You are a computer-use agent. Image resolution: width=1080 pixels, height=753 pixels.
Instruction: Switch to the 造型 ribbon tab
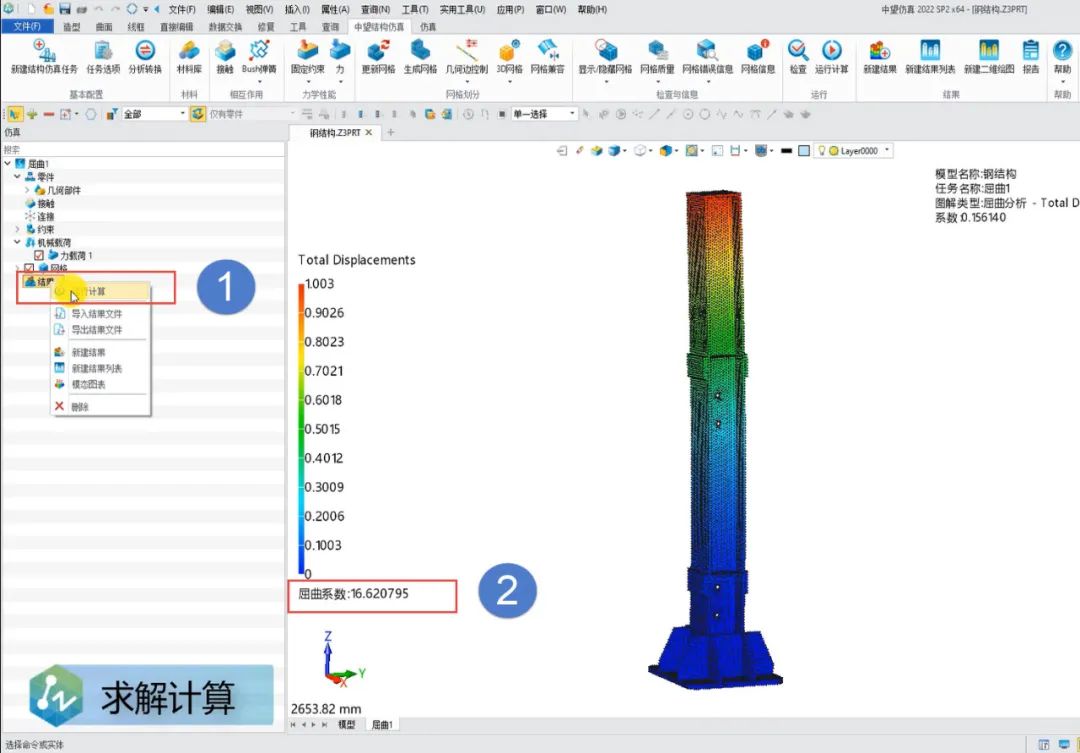(x=71, y=26)
